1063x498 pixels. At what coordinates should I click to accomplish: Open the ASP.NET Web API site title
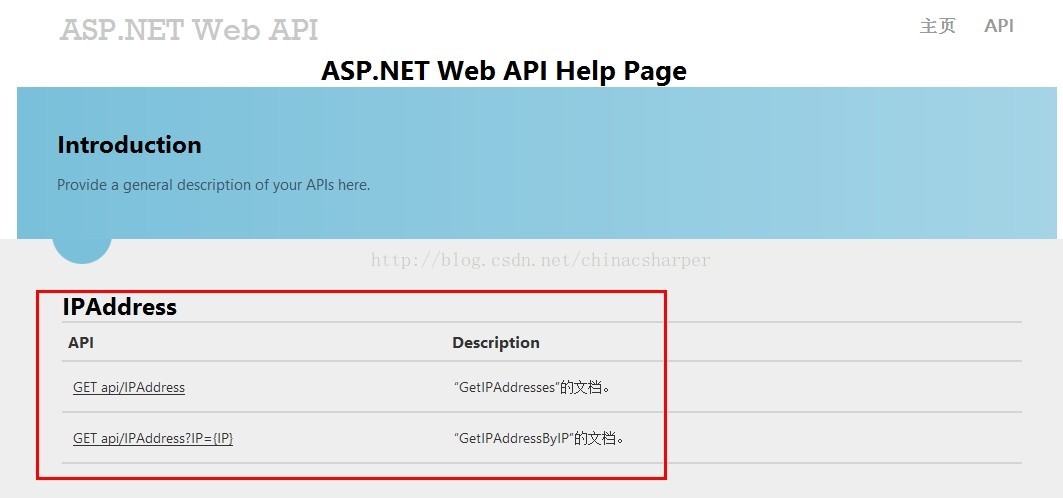[188, 30]
